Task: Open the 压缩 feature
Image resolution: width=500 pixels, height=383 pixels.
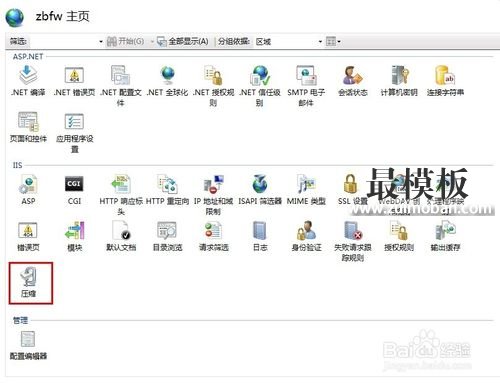Action: (x=30, y=283)
